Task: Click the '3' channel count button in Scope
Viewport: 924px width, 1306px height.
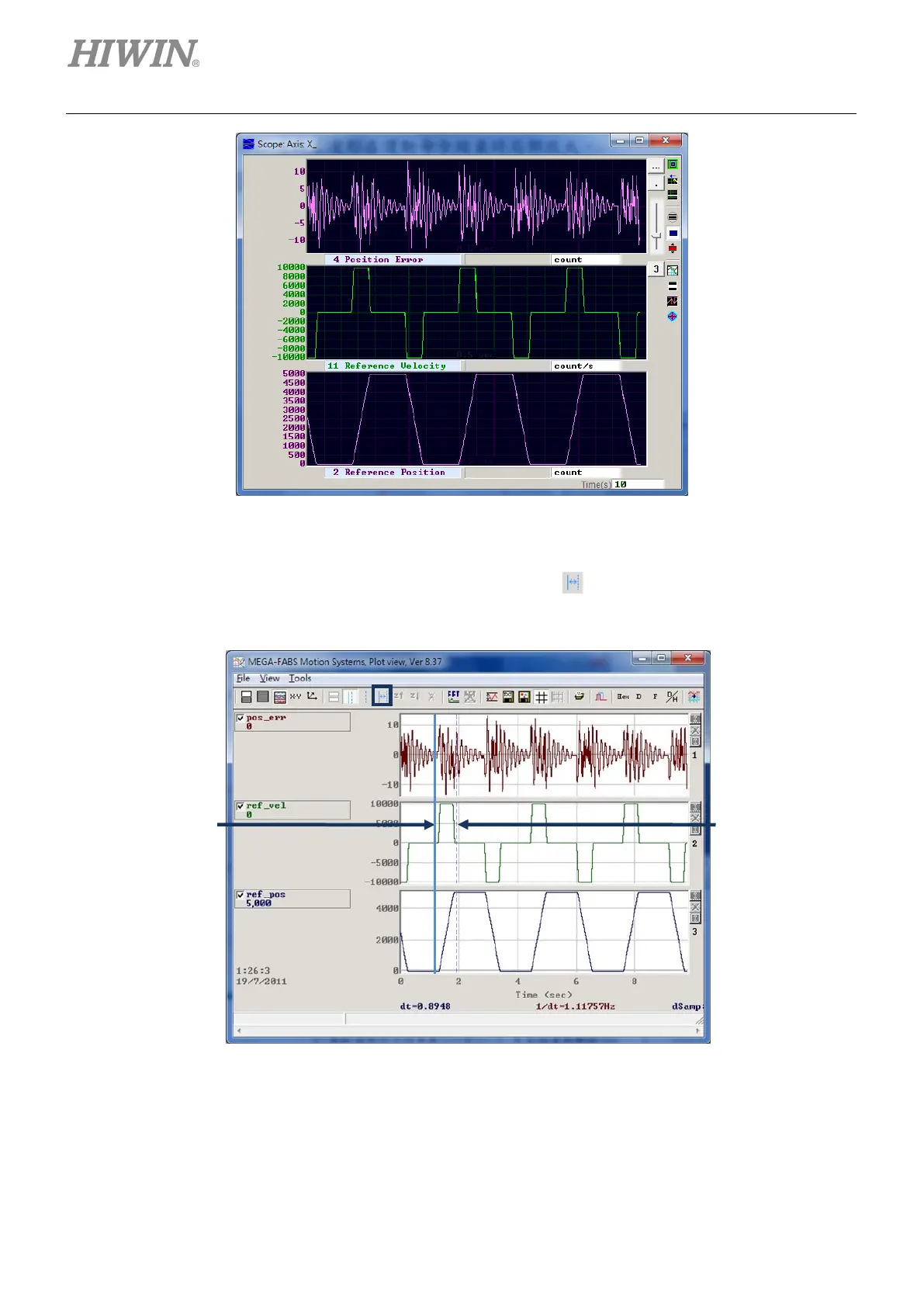Action: (656, 269)
